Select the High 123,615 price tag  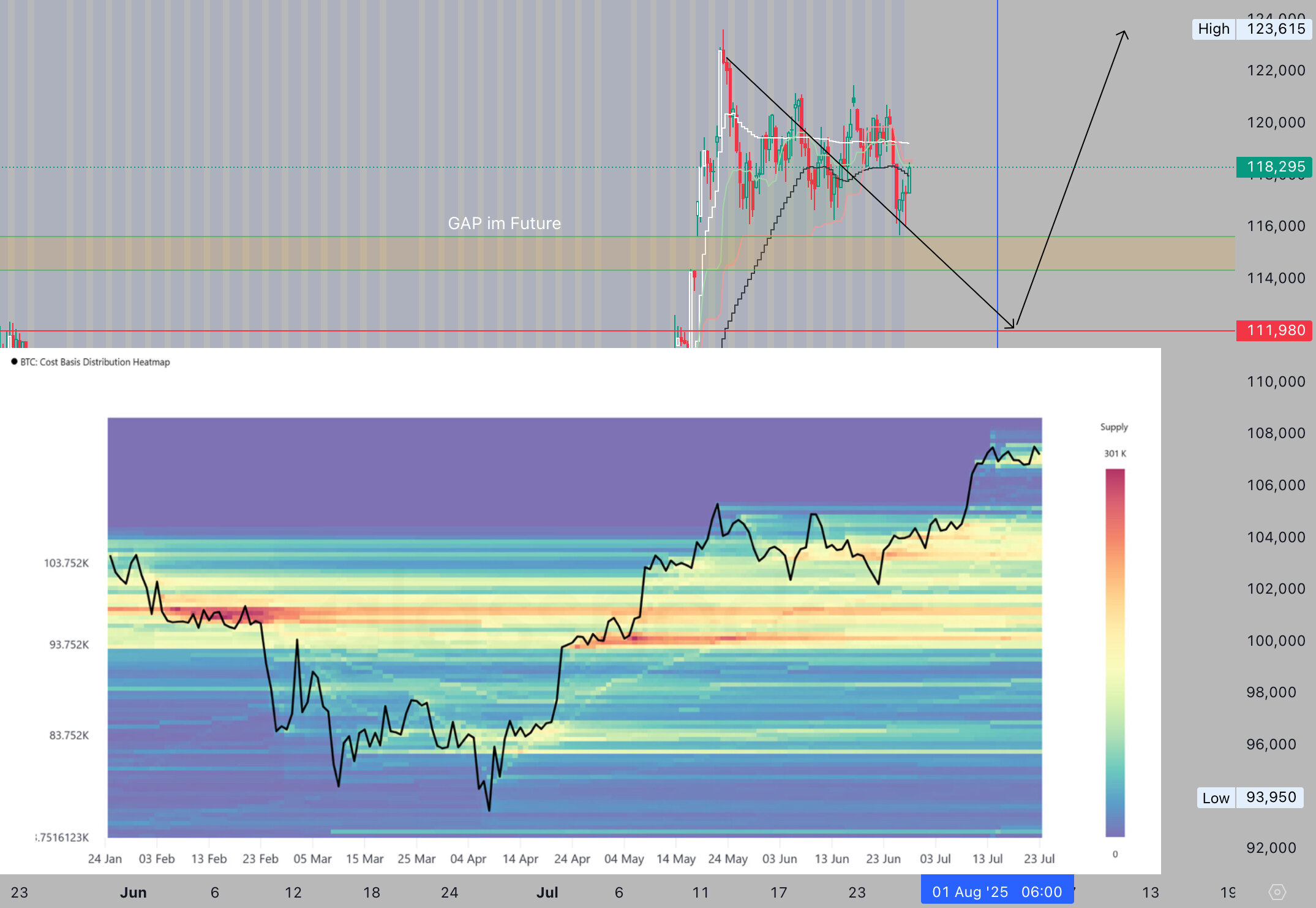[1251, 29]
